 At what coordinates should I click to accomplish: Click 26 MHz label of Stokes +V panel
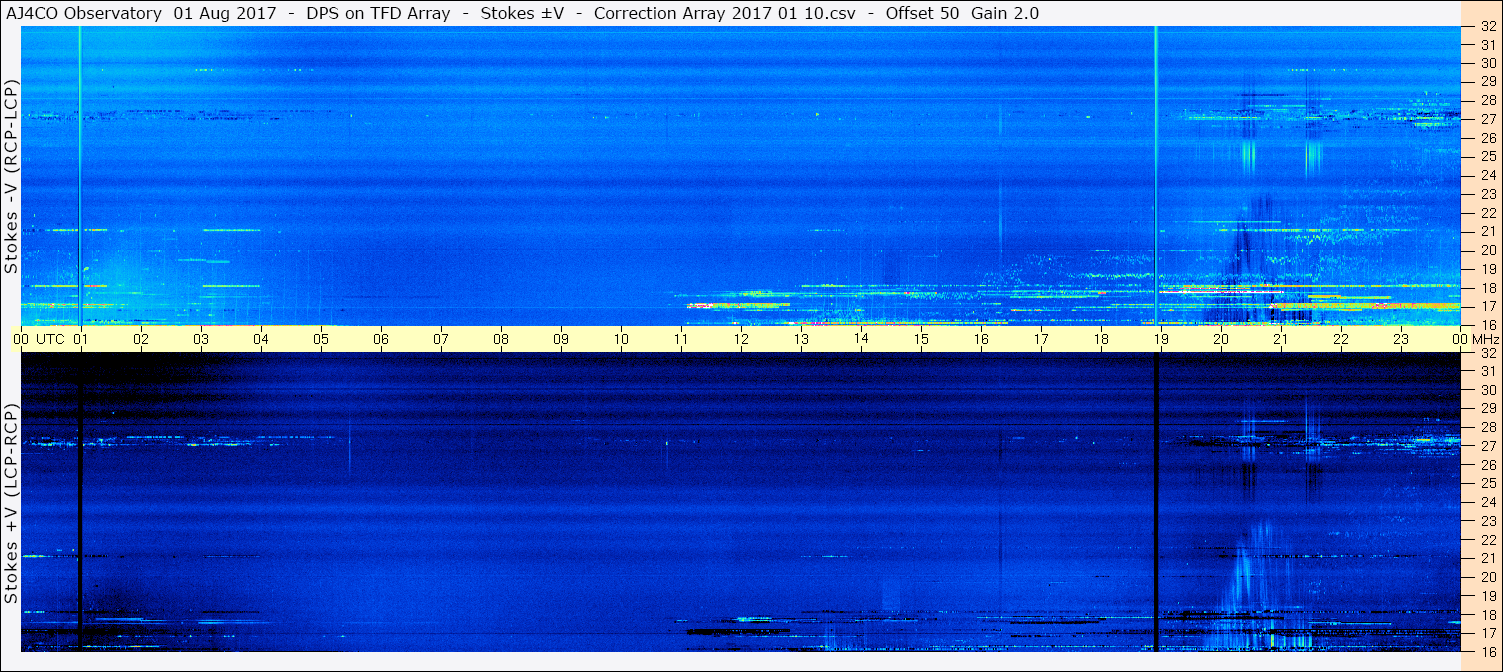tap(1487, 464)
